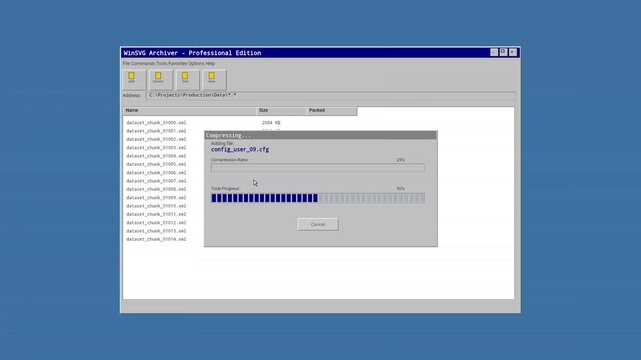
Task: Sort the list by Size column
Action: point(281,111)
